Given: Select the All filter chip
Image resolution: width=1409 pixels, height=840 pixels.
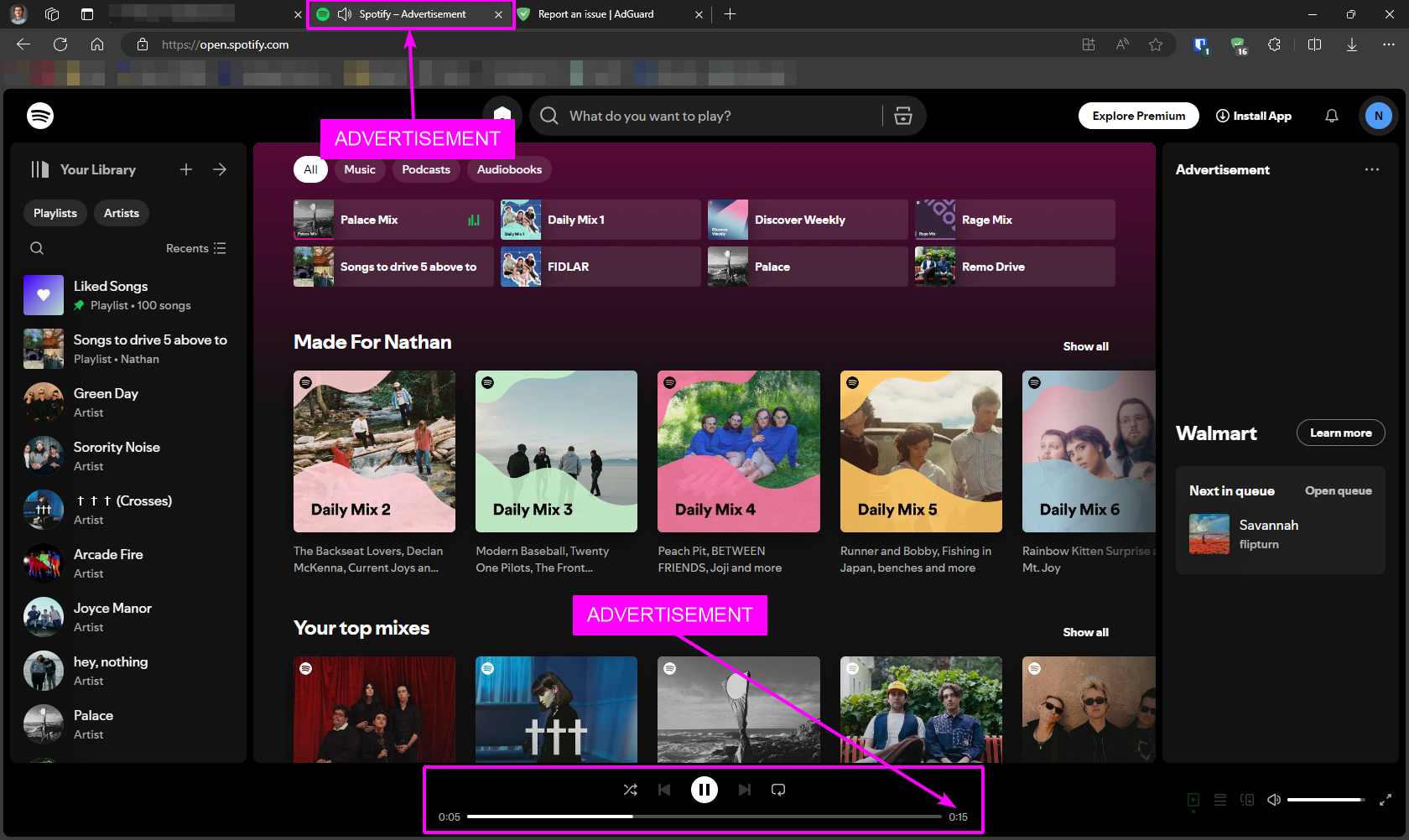Looking at the screenshot, I should pyautogui.click(x=310, y=169).
